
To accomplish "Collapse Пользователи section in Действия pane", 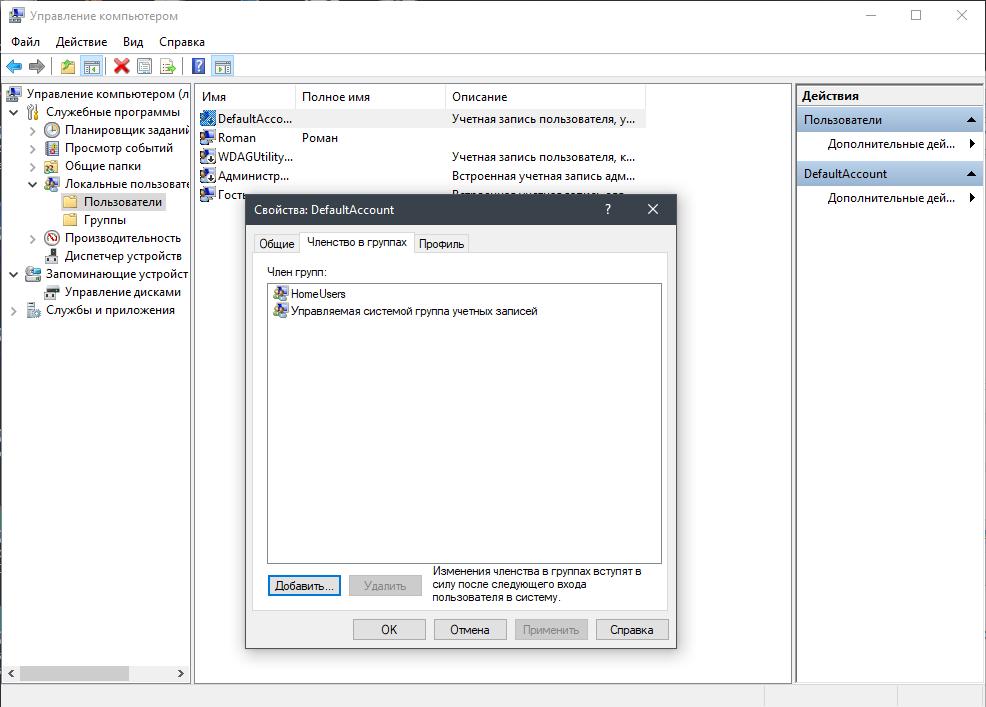I will pos(971,120).
